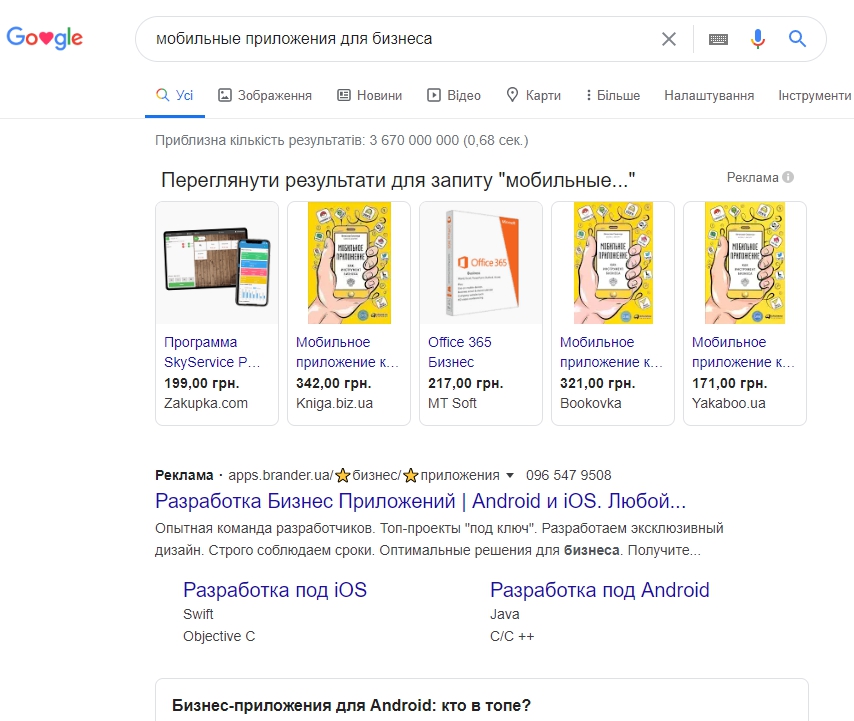Image resolution: width=854 pixels, height=721 pixels.
Task: Click the MT Soft seller name
Action: pos(452,403)
